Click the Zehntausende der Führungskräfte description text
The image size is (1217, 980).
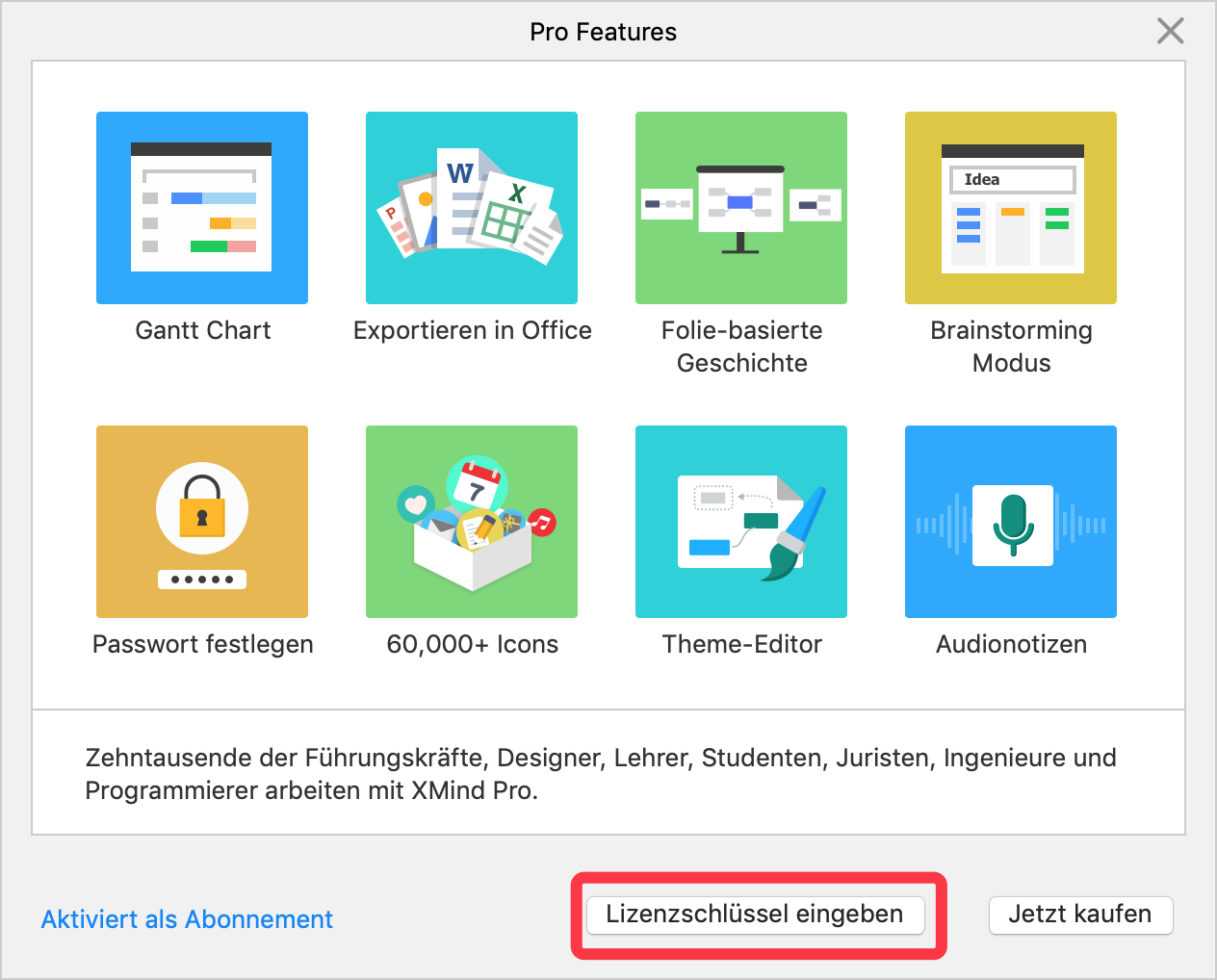coord(601,774)
